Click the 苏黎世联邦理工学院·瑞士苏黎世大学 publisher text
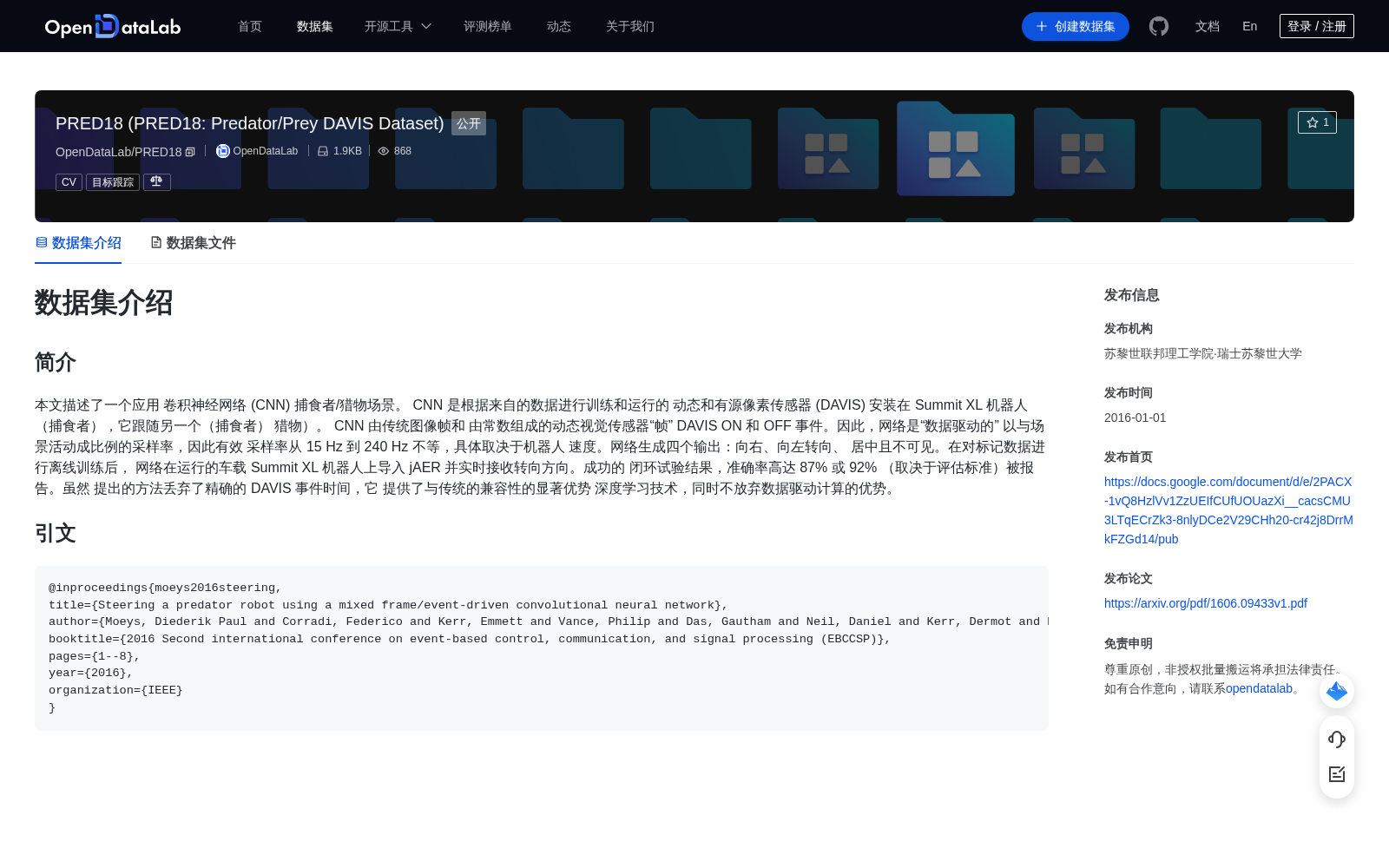 pos(1203,353)
